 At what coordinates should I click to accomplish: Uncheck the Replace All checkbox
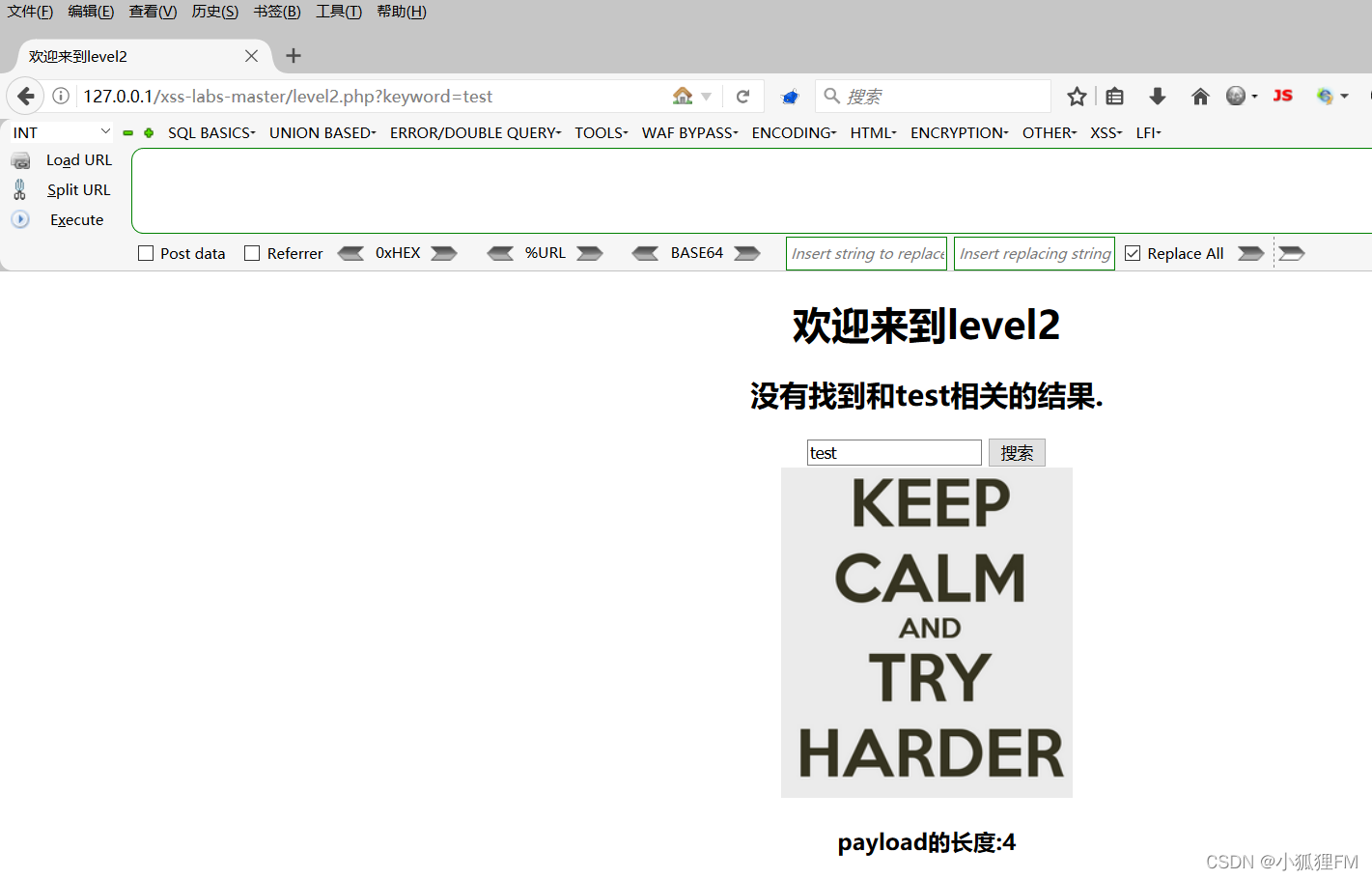(x=1133, y=253)
